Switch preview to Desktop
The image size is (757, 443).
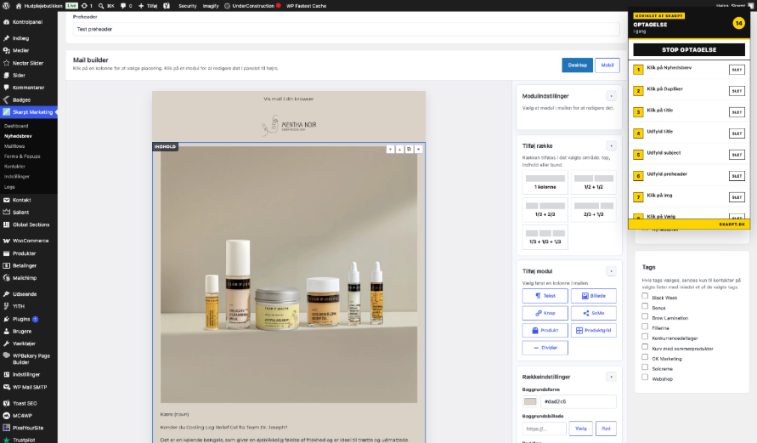[577, 65]
